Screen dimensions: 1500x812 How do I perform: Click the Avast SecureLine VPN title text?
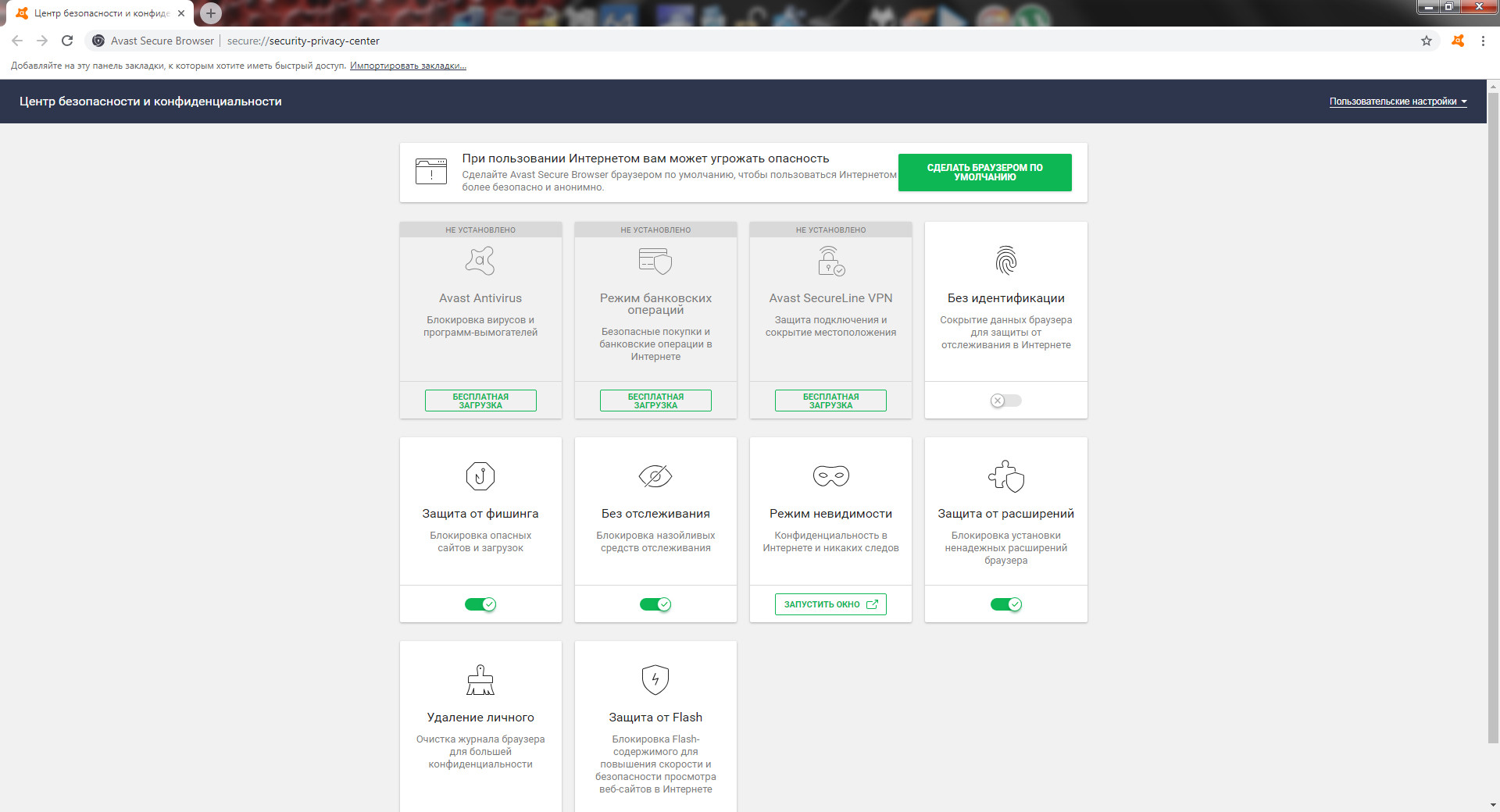831,298
